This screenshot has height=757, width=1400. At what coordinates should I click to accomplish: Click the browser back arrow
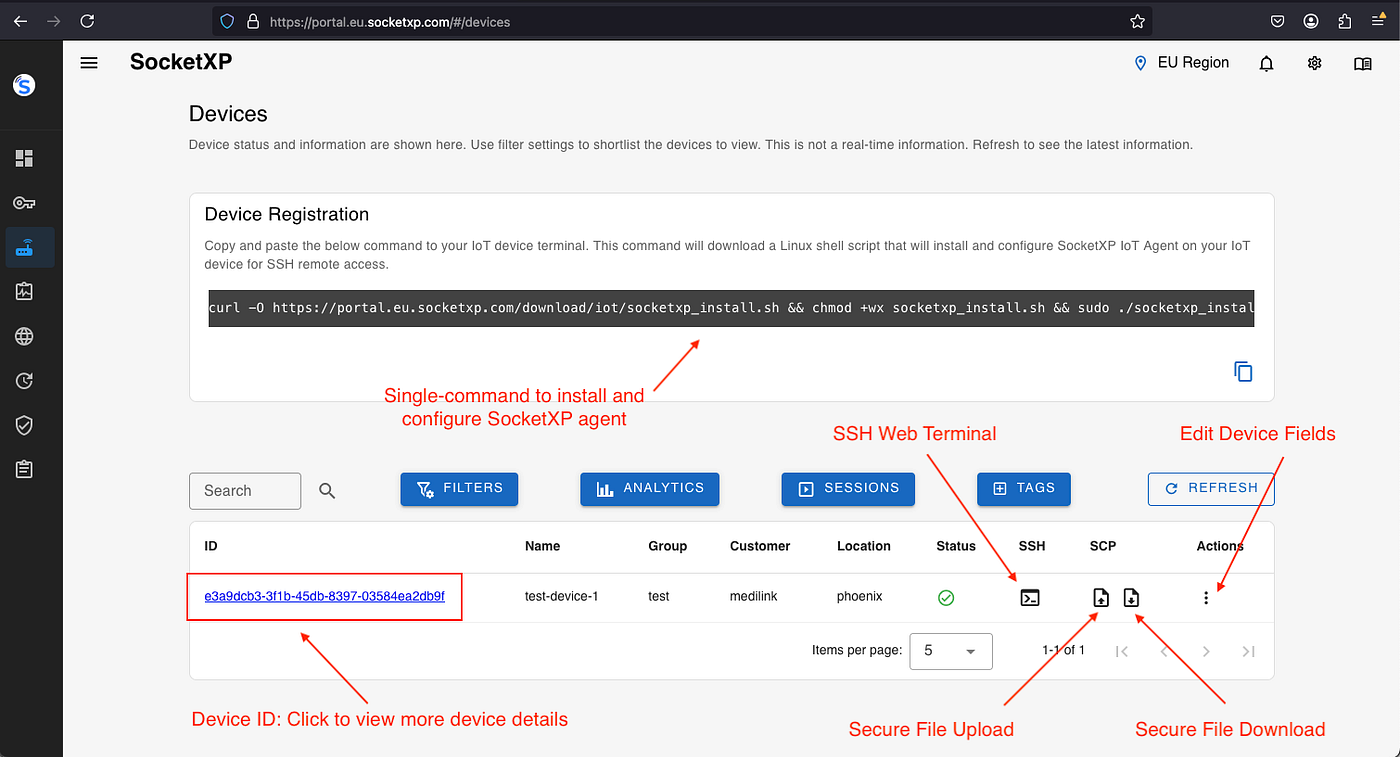click(20, 21)
